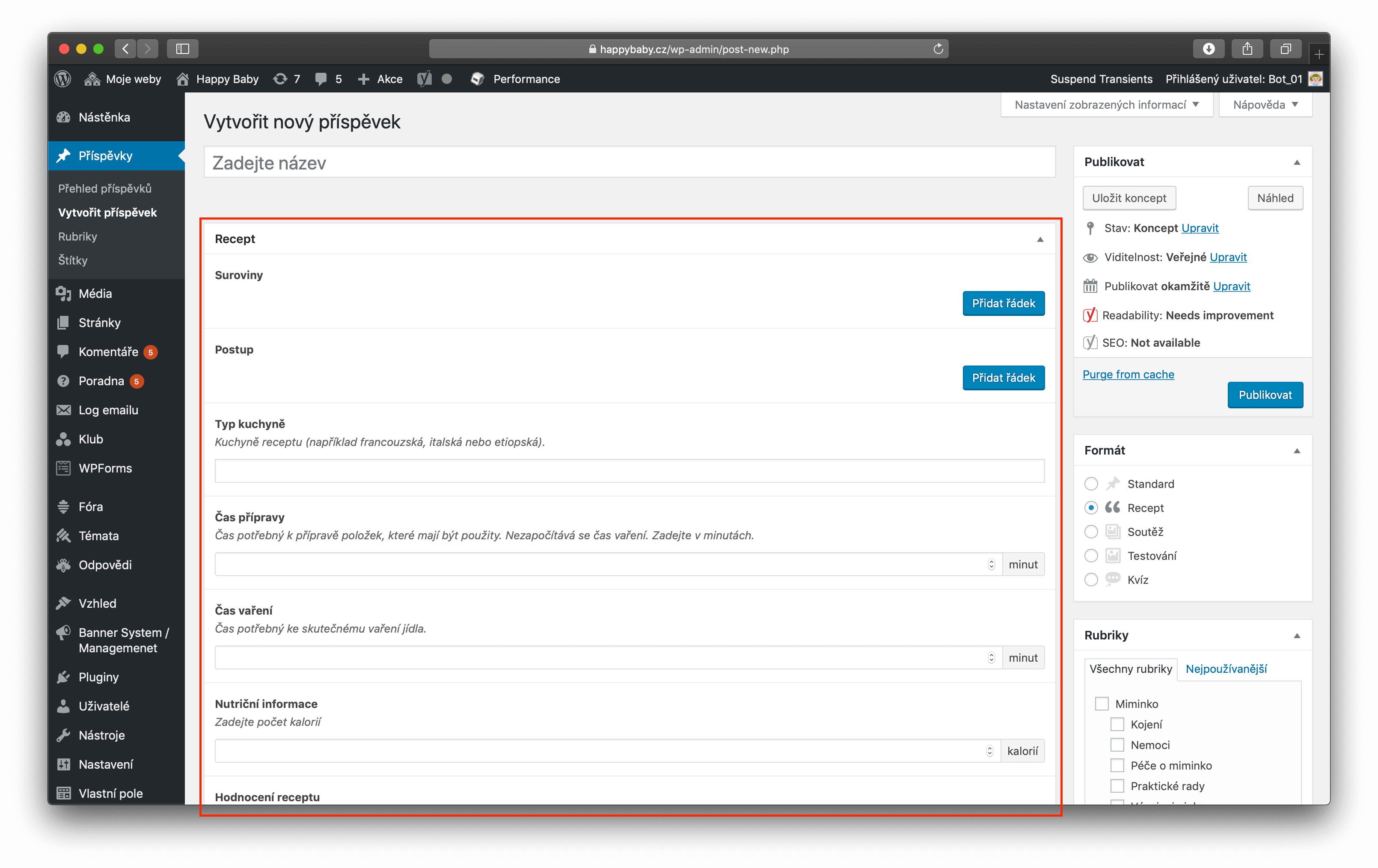The height and width of the screenshot is (868, 1378).
Task: Expand Nastavení zobrazených informací dropdown
Action: pyautogui.click(x=1106, y=105)
